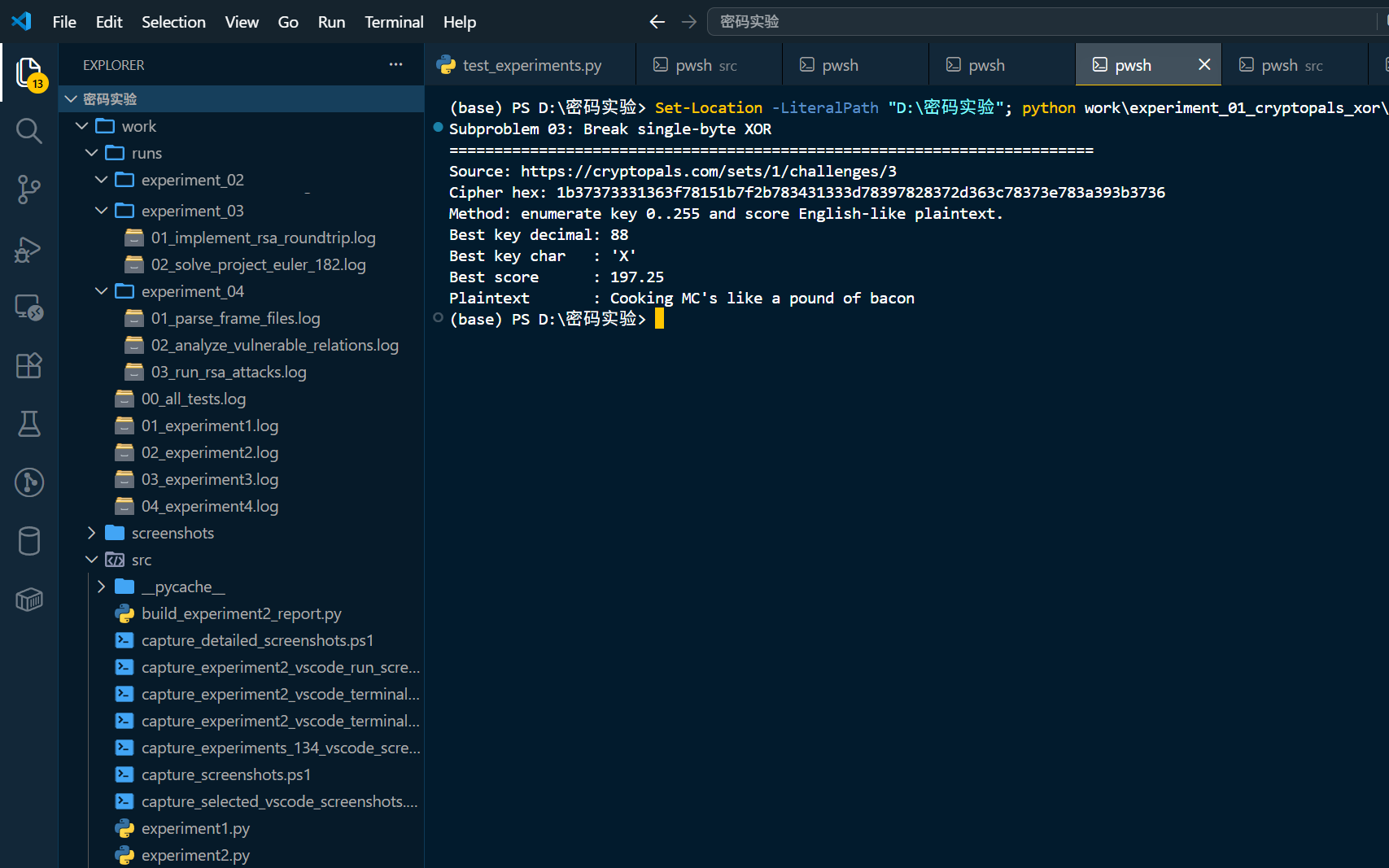This screenshot has height=868, width=1389.
Task: Open the Selection menu
Action: pos(173,22)
